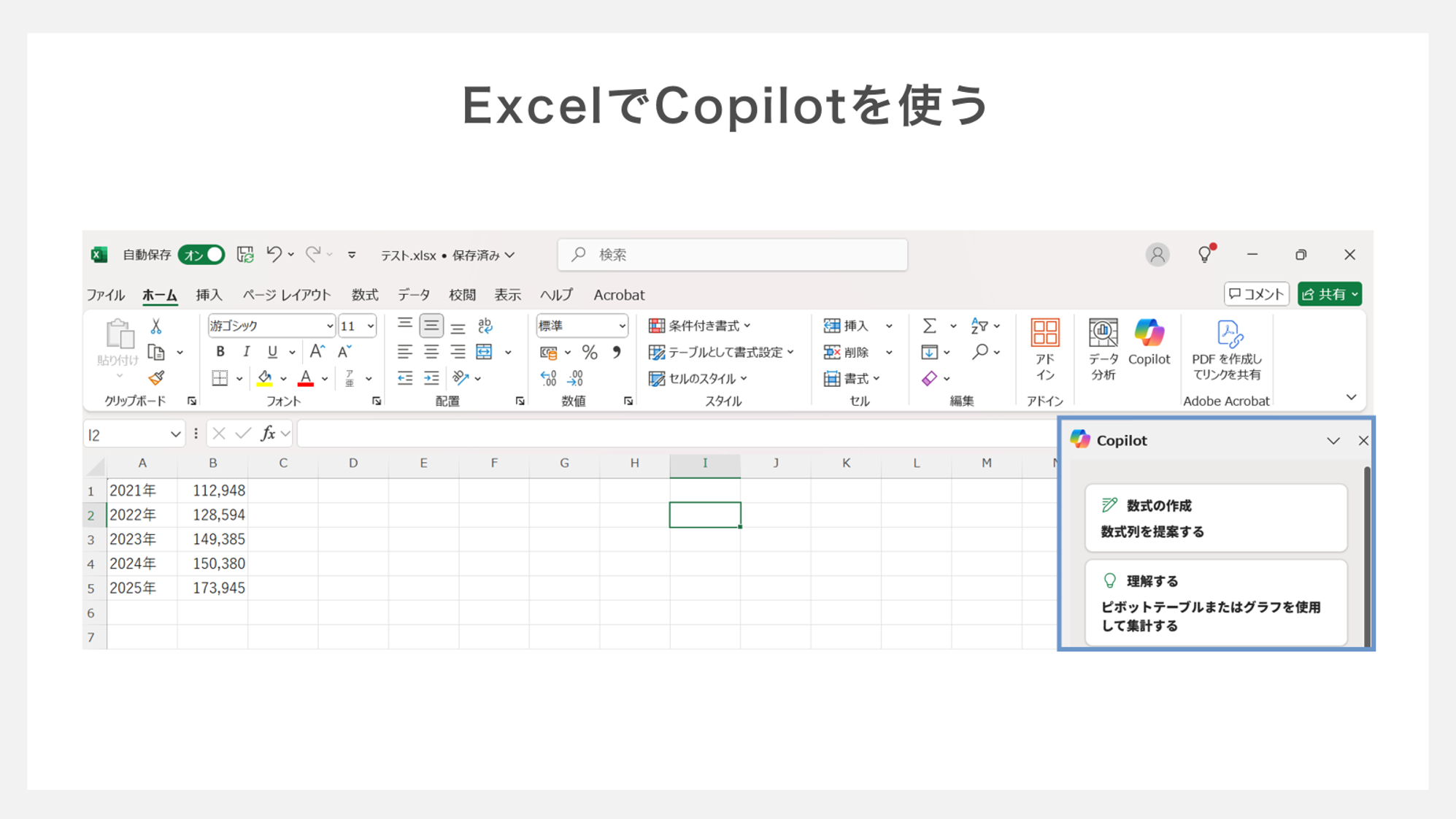Open the ファイル menu tab
The height and width of the screenshot is (819, 1456).
point(106,295)
